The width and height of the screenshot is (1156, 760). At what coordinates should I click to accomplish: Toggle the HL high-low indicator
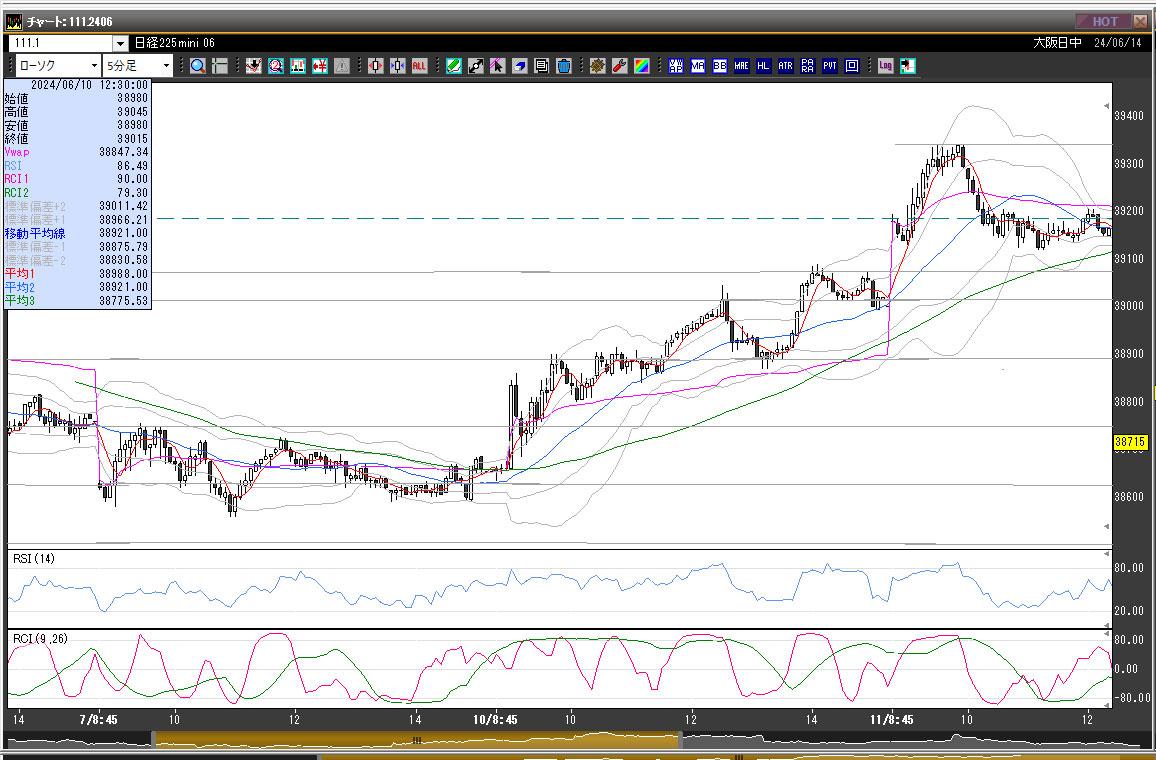click(763, 66)
